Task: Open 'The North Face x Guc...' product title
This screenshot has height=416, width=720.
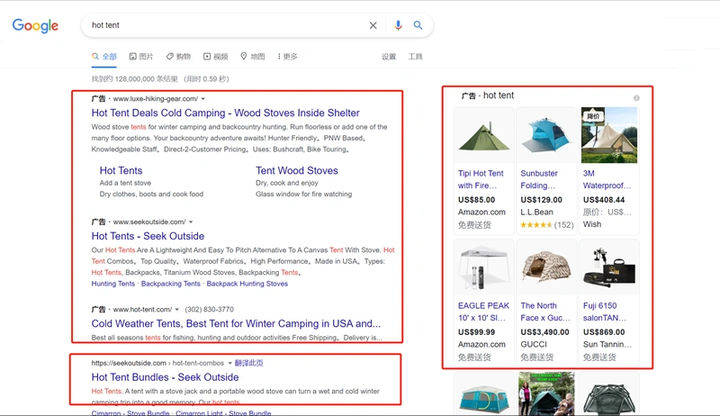Action: coord(545,312)
